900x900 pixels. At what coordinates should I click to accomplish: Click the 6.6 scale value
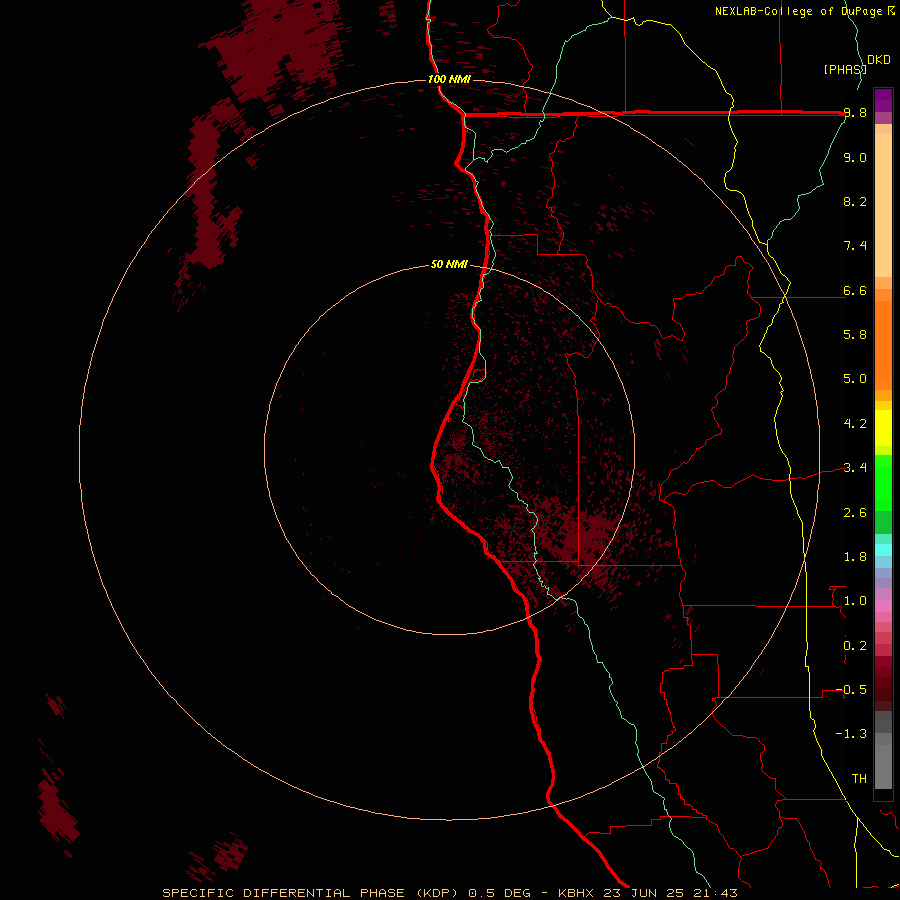(855, 290)
